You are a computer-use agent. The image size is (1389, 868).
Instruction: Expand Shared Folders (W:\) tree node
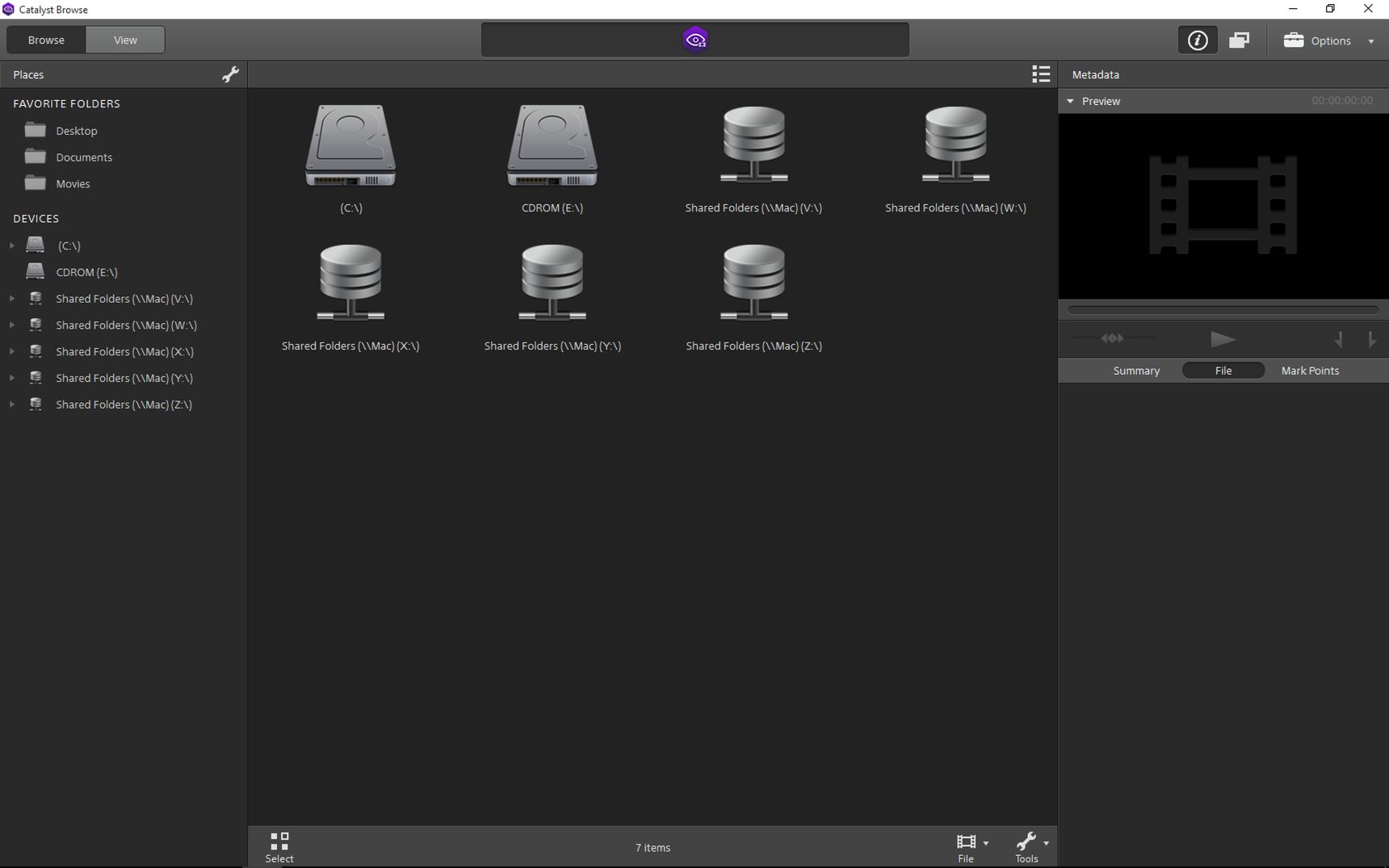[11, 325]
